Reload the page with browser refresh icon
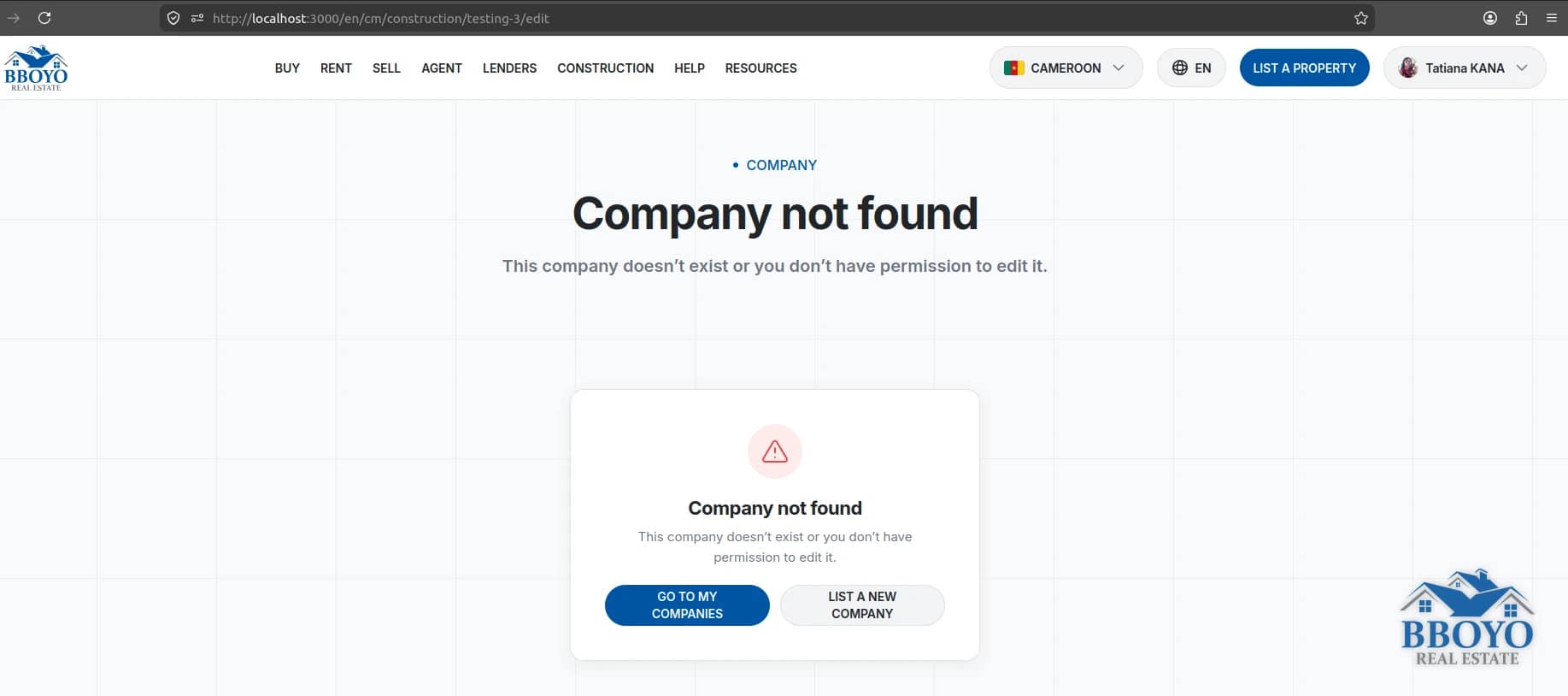The image size is (1568, 696). coord(44,18)
